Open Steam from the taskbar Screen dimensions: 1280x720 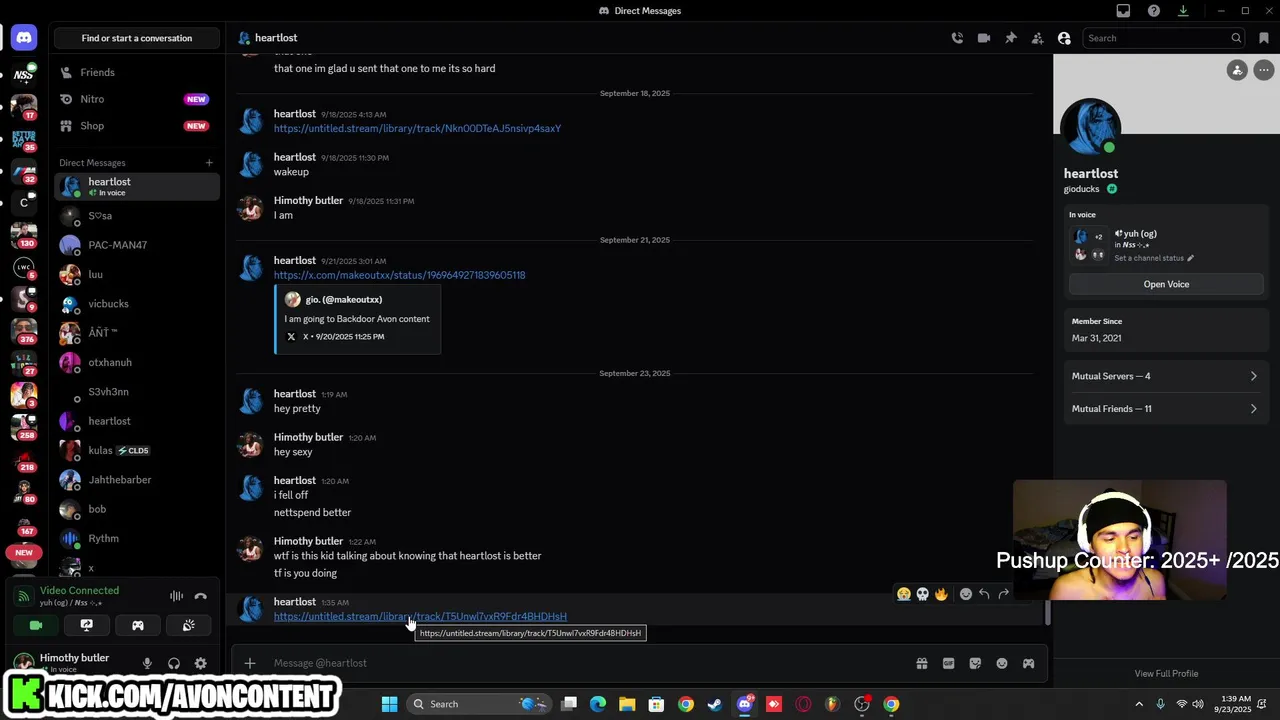[714, 704]
